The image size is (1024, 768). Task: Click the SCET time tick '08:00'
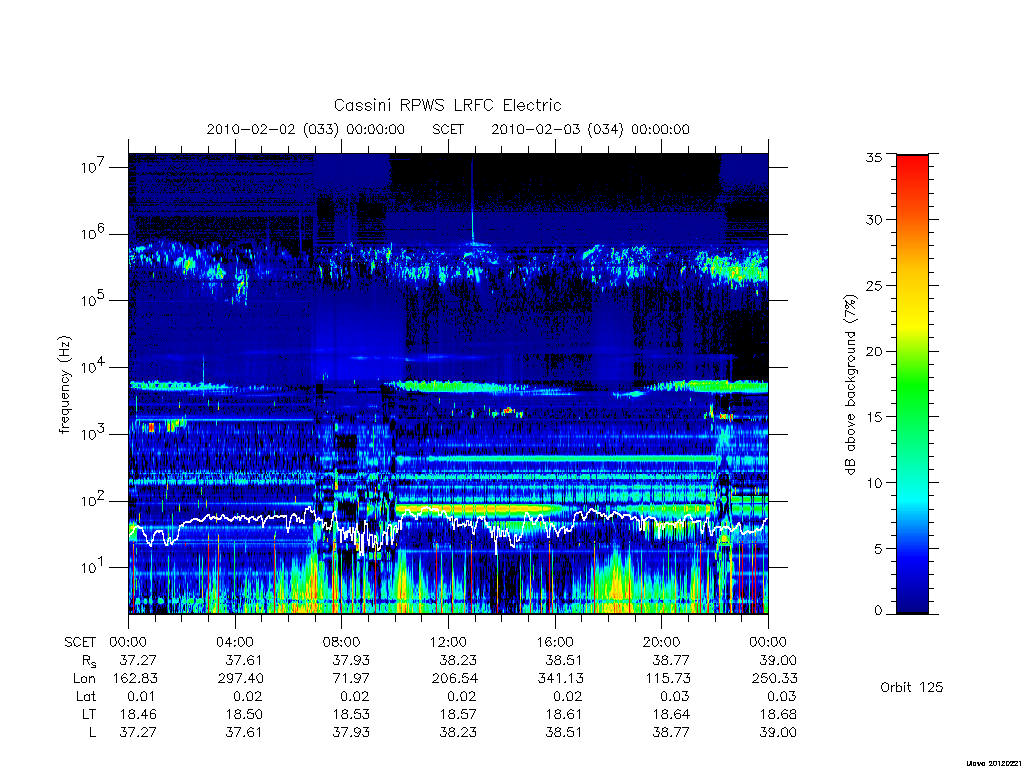click(x=342, y=642)
